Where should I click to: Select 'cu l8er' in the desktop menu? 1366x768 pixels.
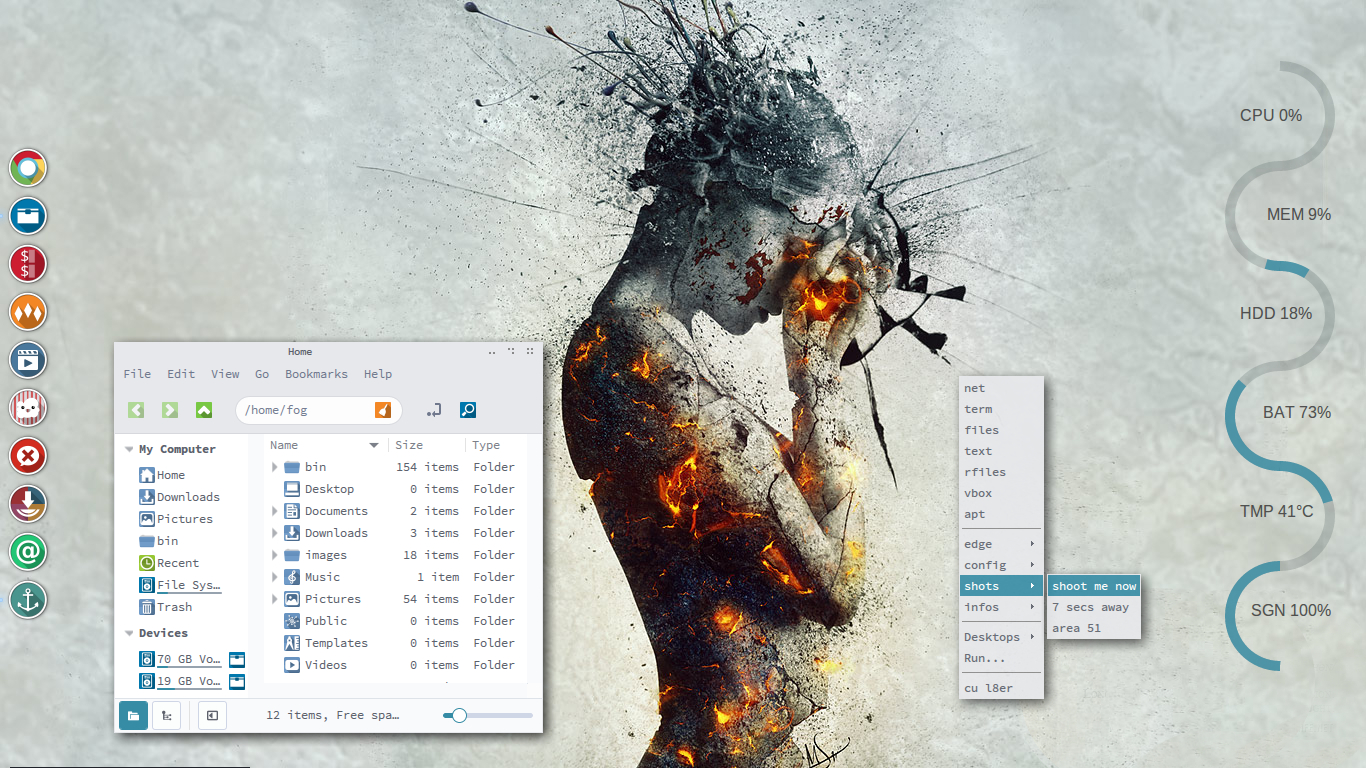point(1001,688)
